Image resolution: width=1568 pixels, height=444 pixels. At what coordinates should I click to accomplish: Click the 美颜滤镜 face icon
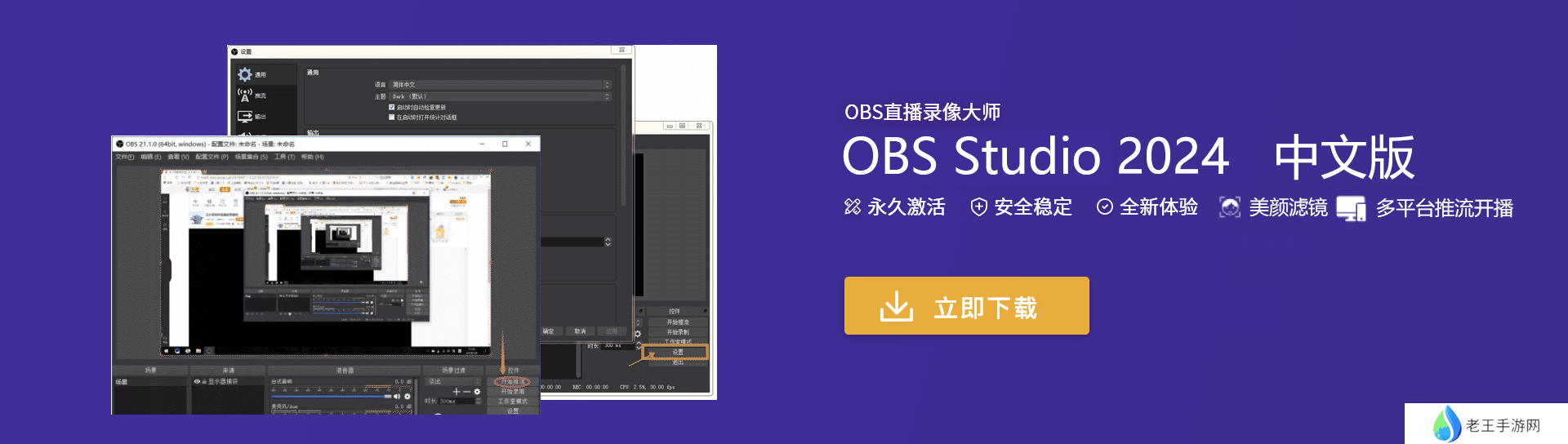pyautogui.click(x=1230, y=207)
